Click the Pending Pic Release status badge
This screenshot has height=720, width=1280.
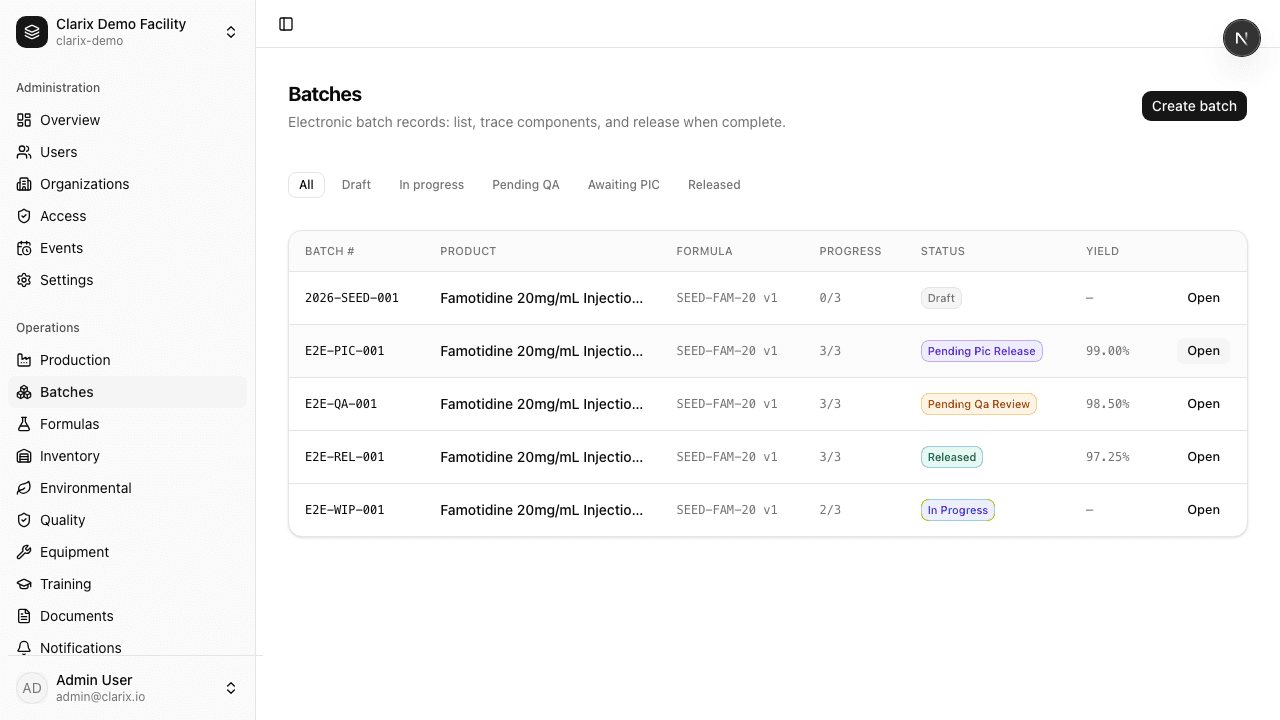981,351
